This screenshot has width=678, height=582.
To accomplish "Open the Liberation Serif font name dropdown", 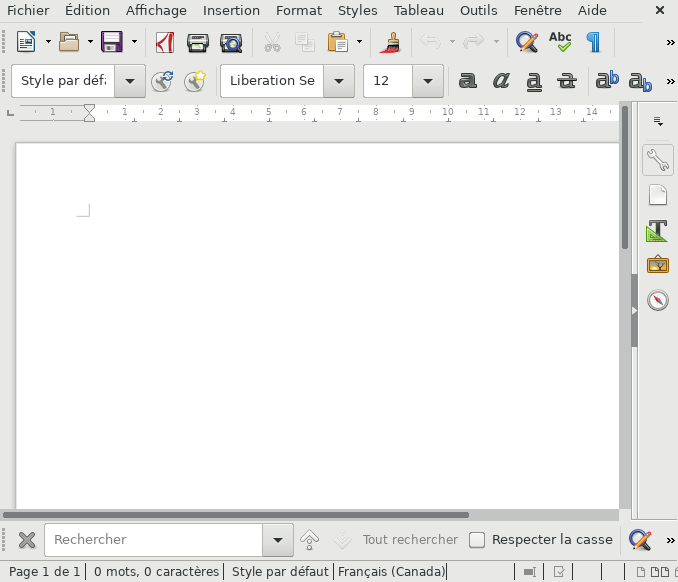I will [x=339, y=81].
